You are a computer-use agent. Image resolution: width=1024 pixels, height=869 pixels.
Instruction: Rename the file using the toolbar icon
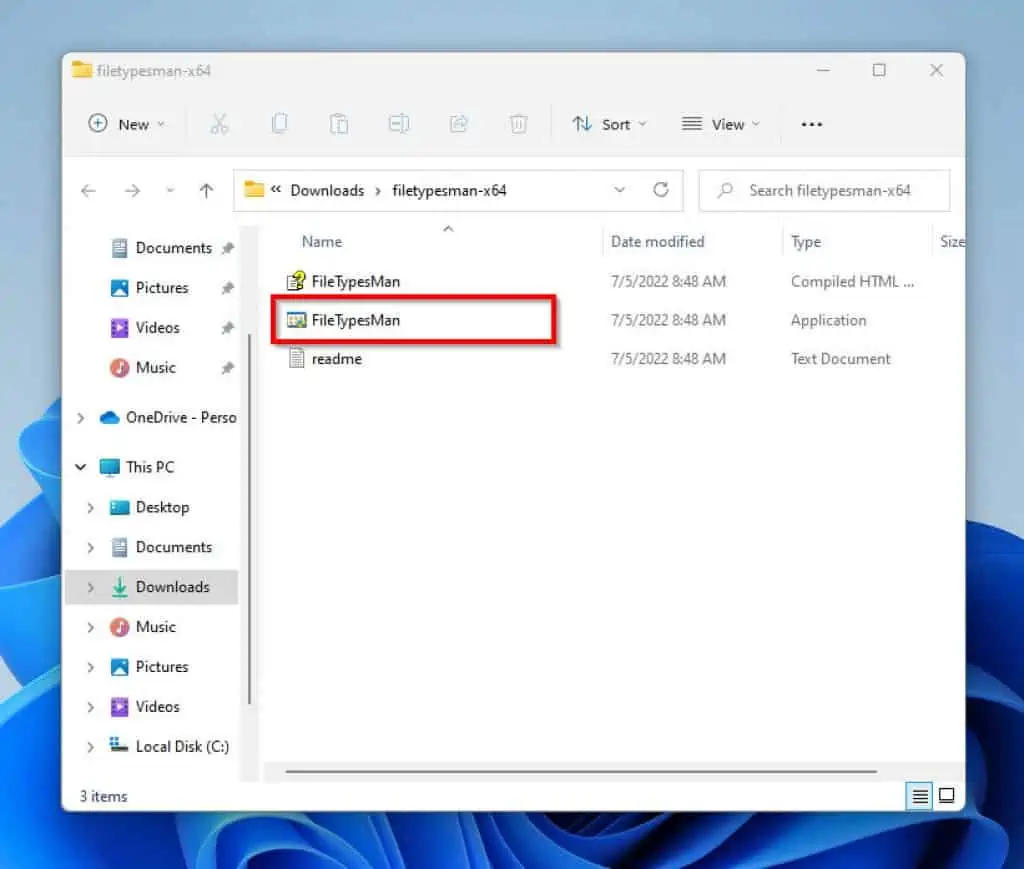pos(399,123)
